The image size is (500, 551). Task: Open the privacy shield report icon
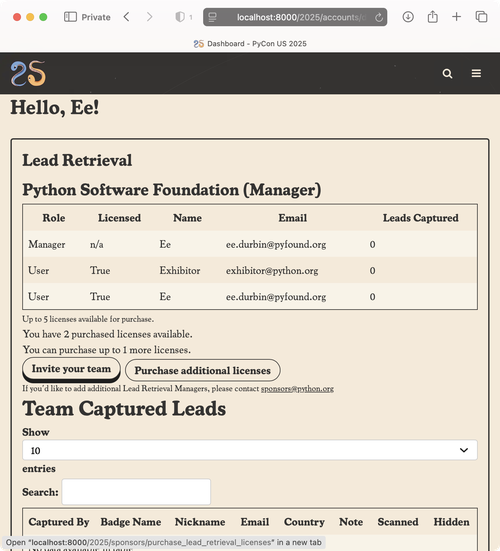[180, 17]
